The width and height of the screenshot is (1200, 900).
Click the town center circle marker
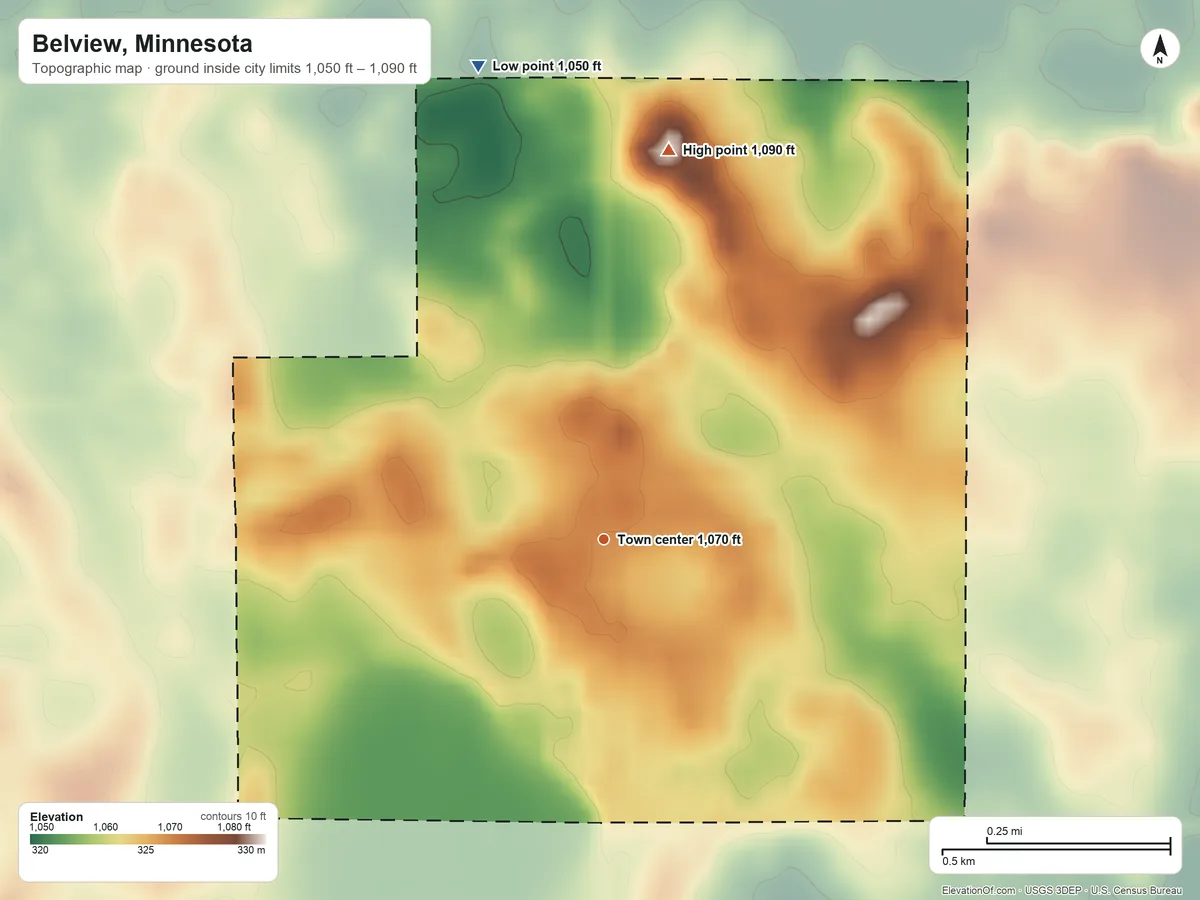pyautogui.click(x=604, y=539)
